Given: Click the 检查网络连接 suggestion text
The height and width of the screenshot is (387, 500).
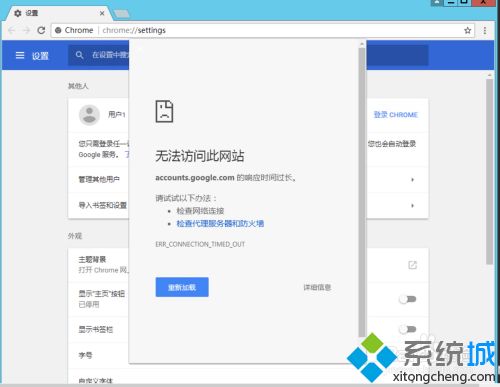Looking at the screenshot, I should point(200,211).
